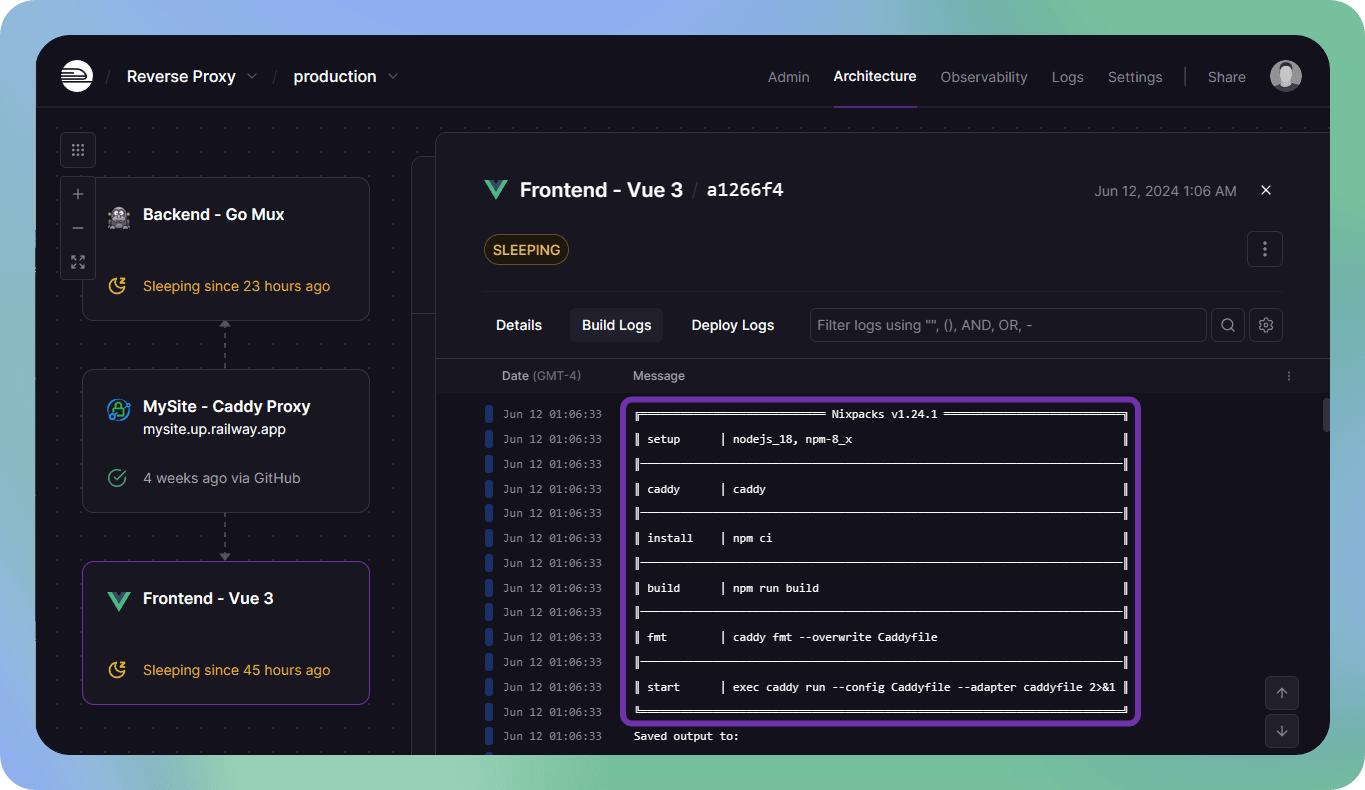Jump to top of logs arrow
Image resolution: width=1365 pixels, height=790 pixels.
[1282, 693]
